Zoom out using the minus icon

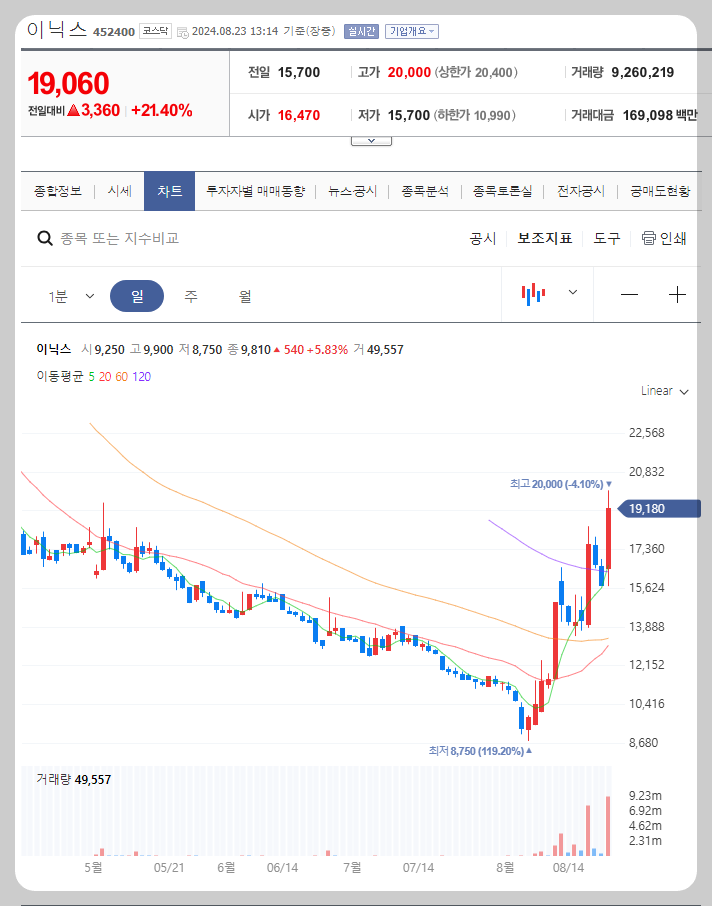pyautogui.click(x=628, y=292)
